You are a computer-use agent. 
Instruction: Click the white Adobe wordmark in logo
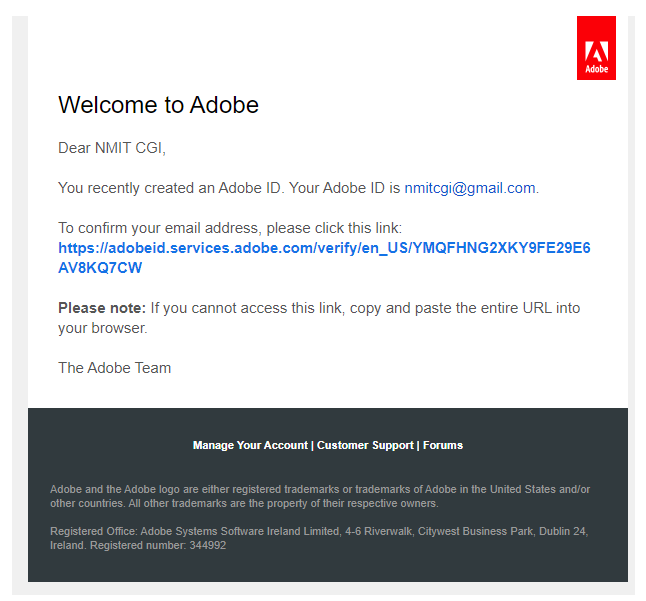tap(597, 69)
